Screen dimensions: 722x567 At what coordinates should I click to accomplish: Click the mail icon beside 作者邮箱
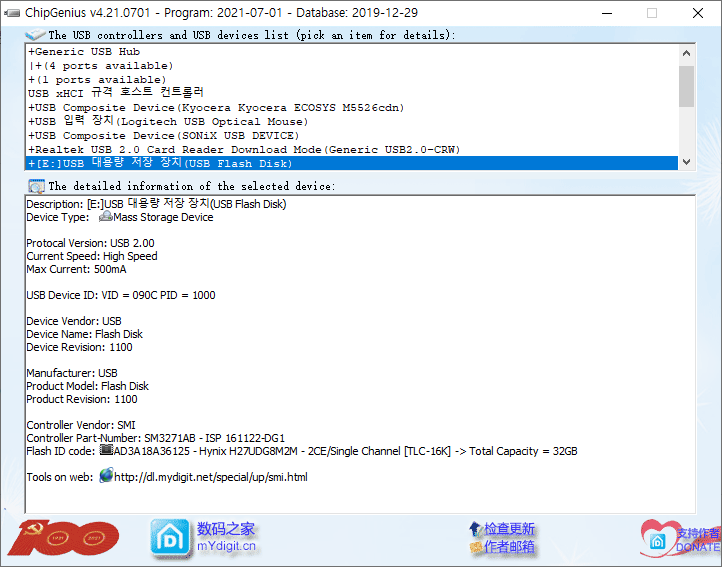tap(475, 547)
